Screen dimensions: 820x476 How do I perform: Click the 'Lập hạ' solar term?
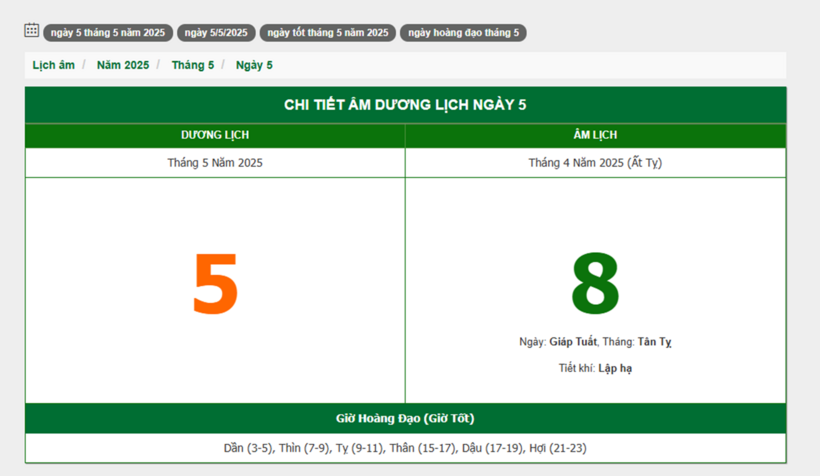pyautogui.click(x=615, y=368)
